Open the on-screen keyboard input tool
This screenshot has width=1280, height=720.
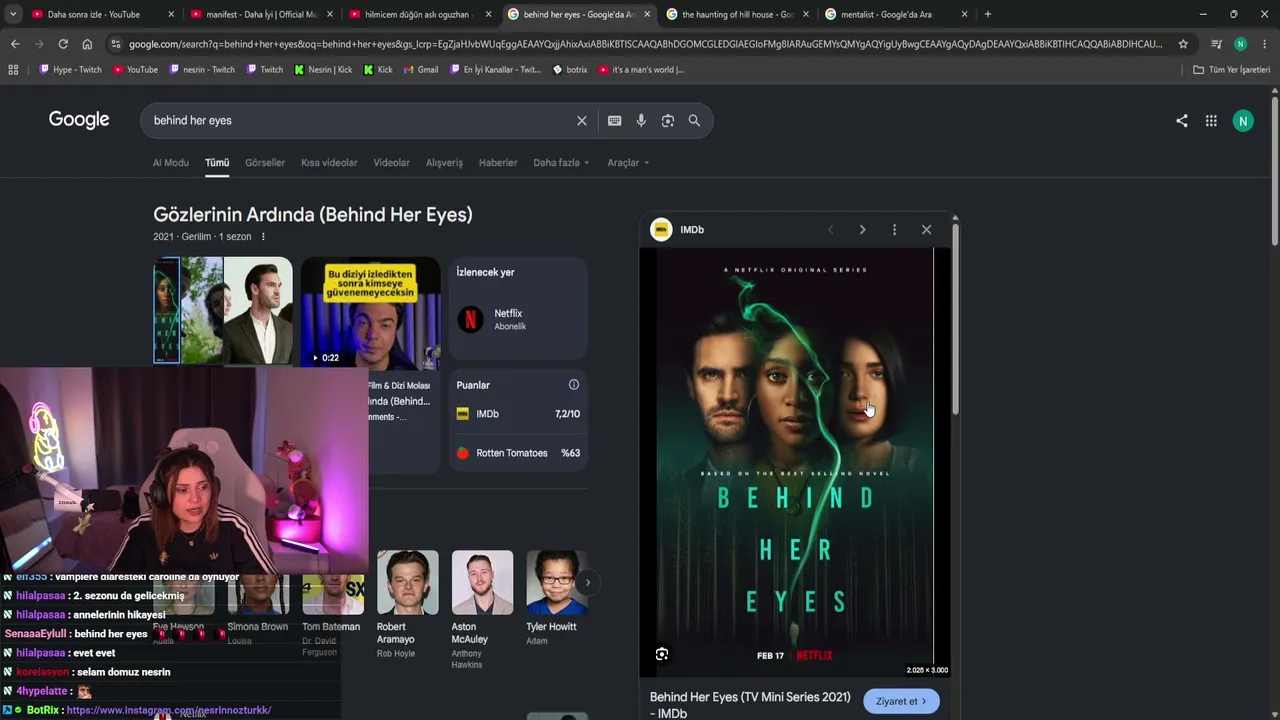coord(615,121)
